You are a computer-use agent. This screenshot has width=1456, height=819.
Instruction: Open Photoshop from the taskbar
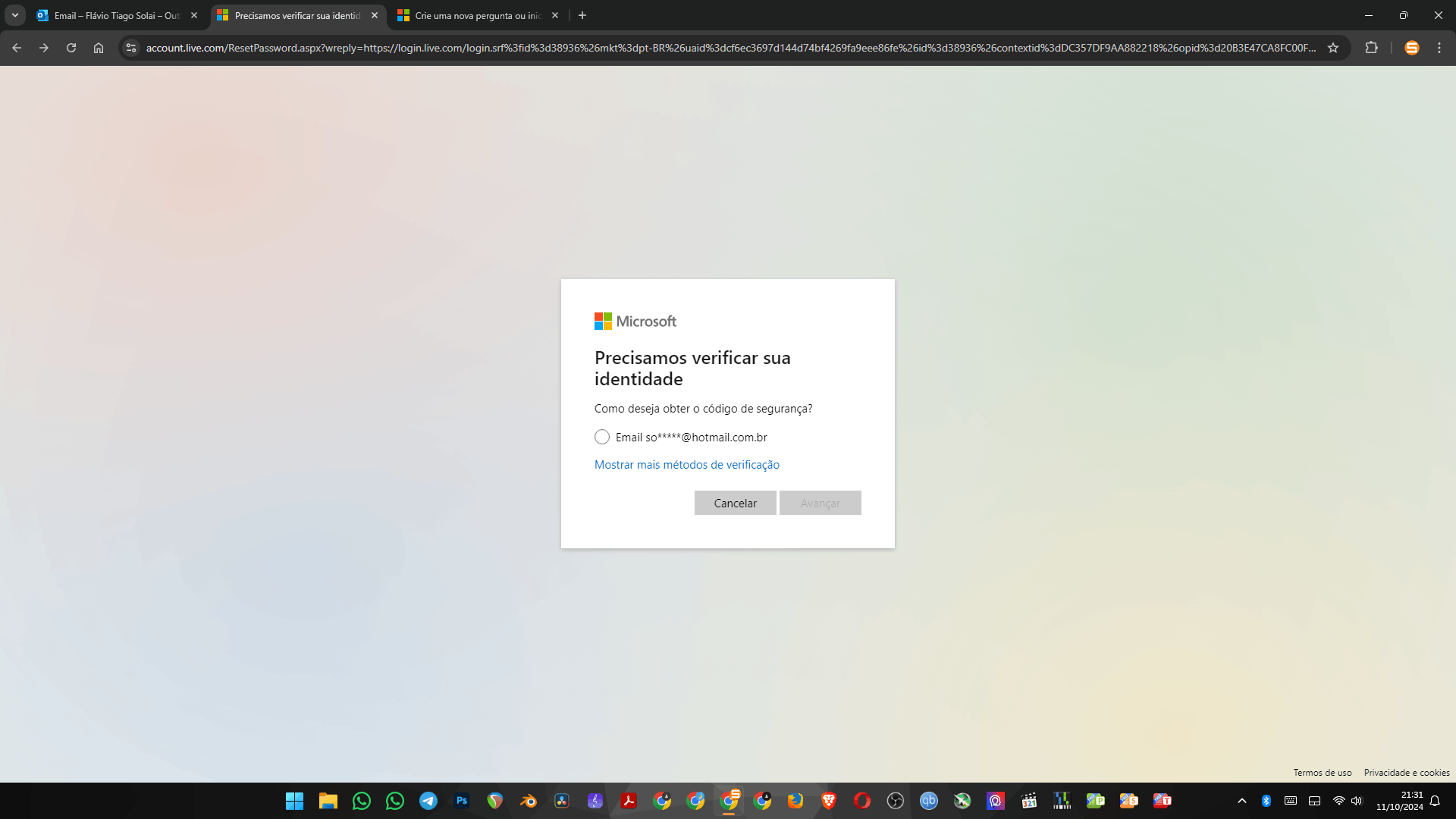[462, 801]
